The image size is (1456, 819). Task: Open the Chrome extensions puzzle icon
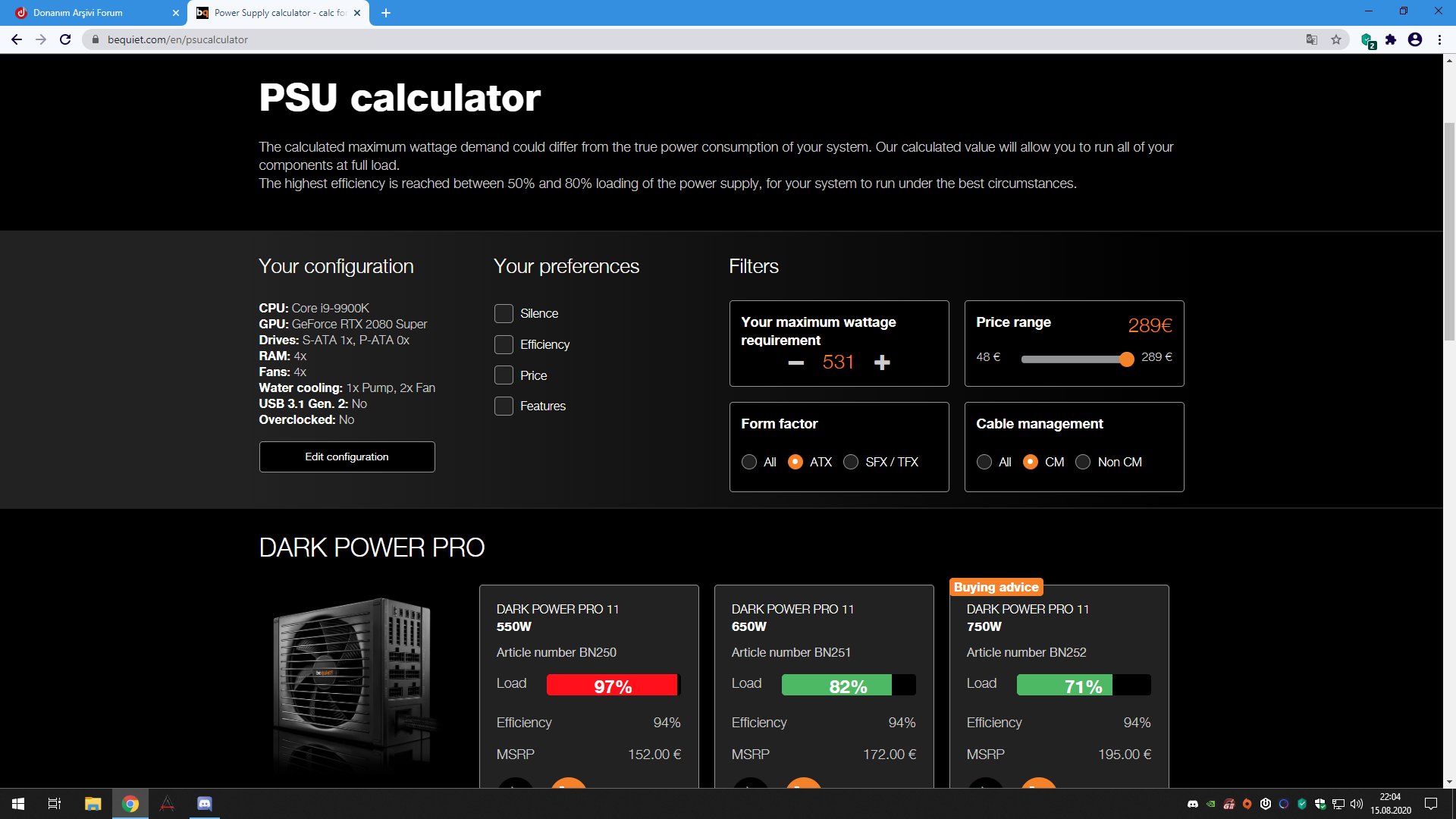click(x=1391, y=39)
